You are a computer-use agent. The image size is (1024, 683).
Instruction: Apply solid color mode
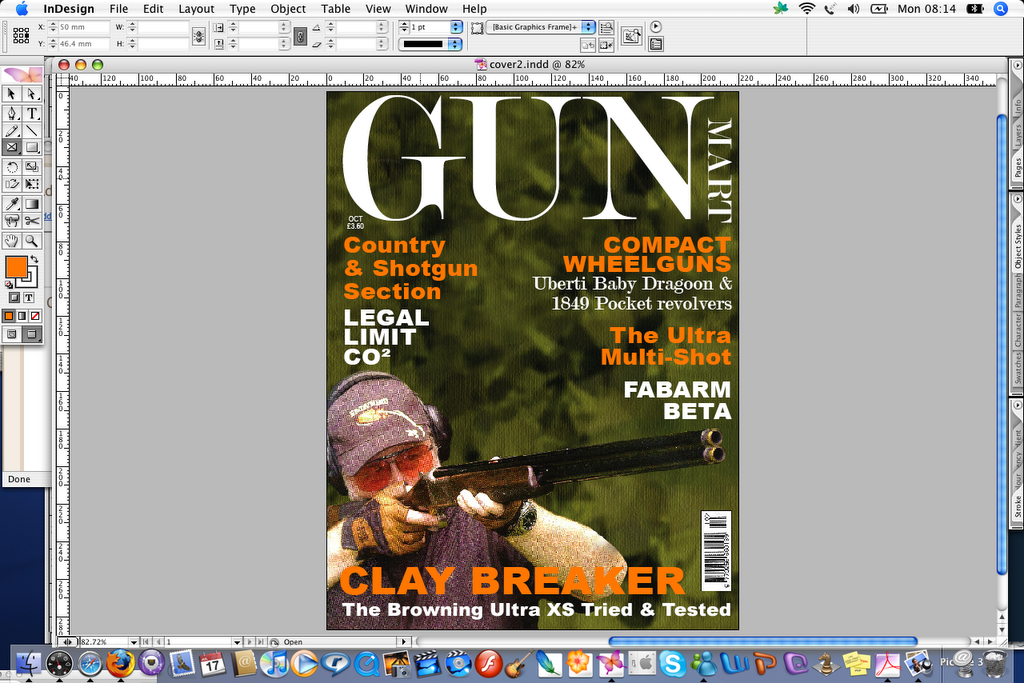pyautogui.click(x=9, y=316)
